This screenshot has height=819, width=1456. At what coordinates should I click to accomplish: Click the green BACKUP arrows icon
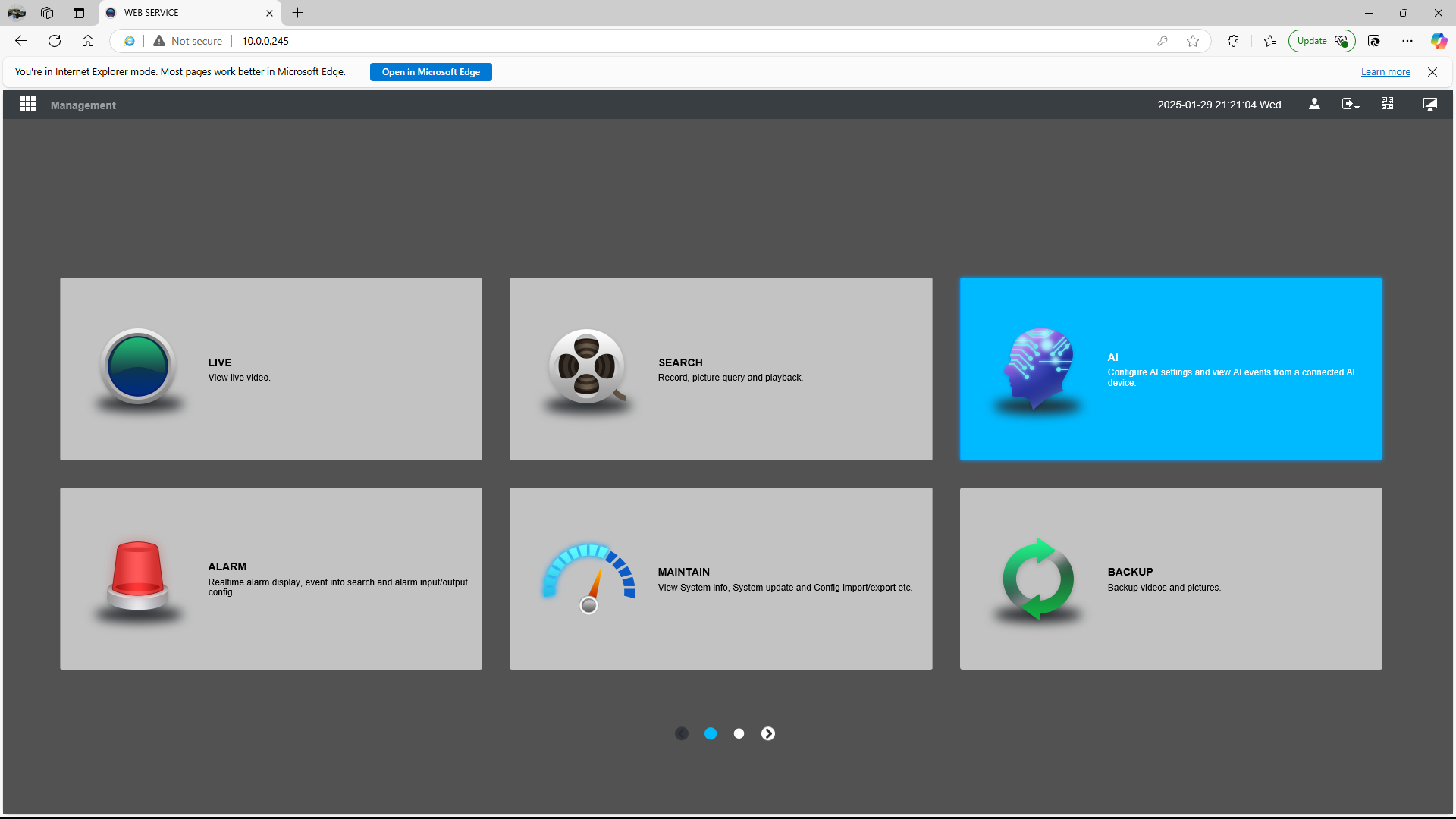pyautogui.click(x=1038, y=579)
